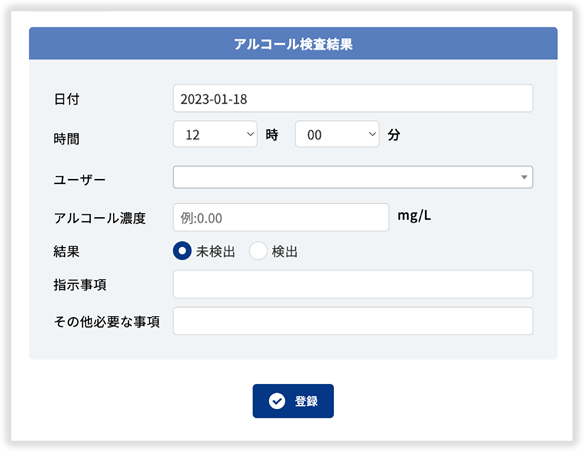
Task: Click the minute dropdown chevron arrow
Action: point(372,134)
